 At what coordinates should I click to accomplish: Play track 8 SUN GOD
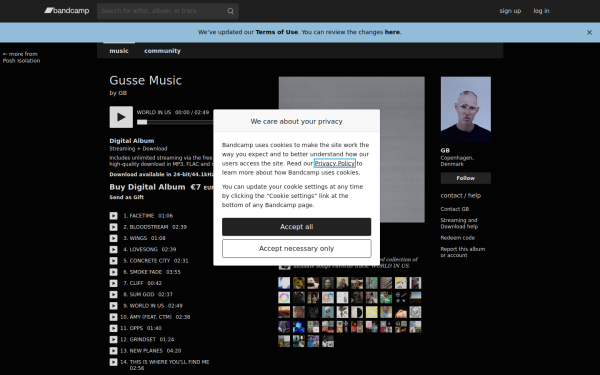(114, 295)
